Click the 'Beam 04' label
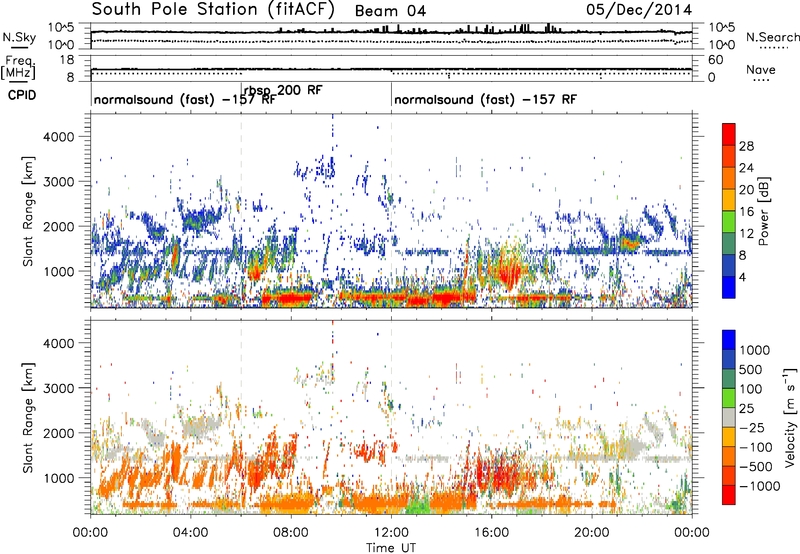800x554 pixels. (x=390, y=11)
